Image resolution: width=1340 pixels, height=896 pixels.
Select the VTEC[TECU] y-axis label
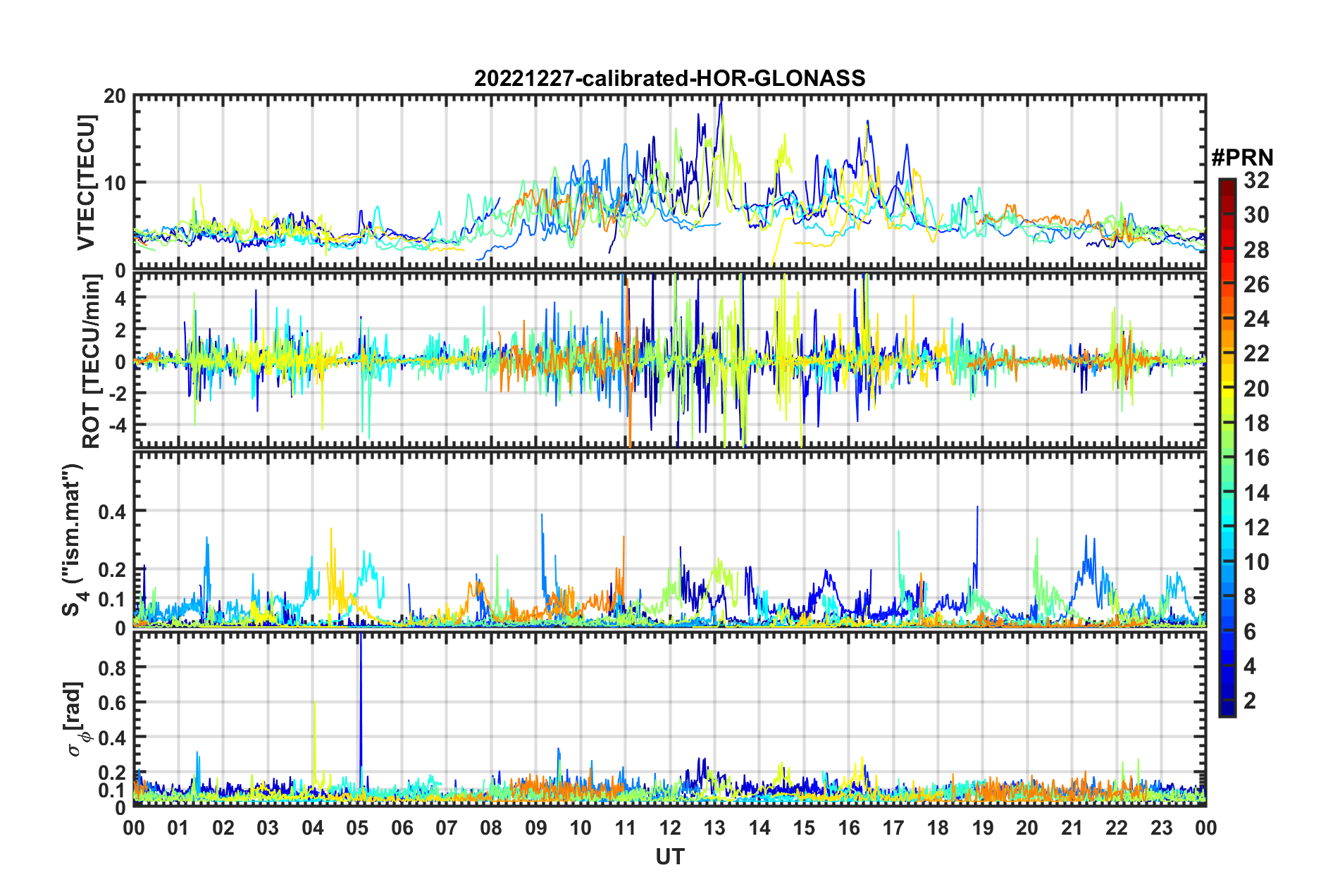pyautogui.click(x=86, y=182)
